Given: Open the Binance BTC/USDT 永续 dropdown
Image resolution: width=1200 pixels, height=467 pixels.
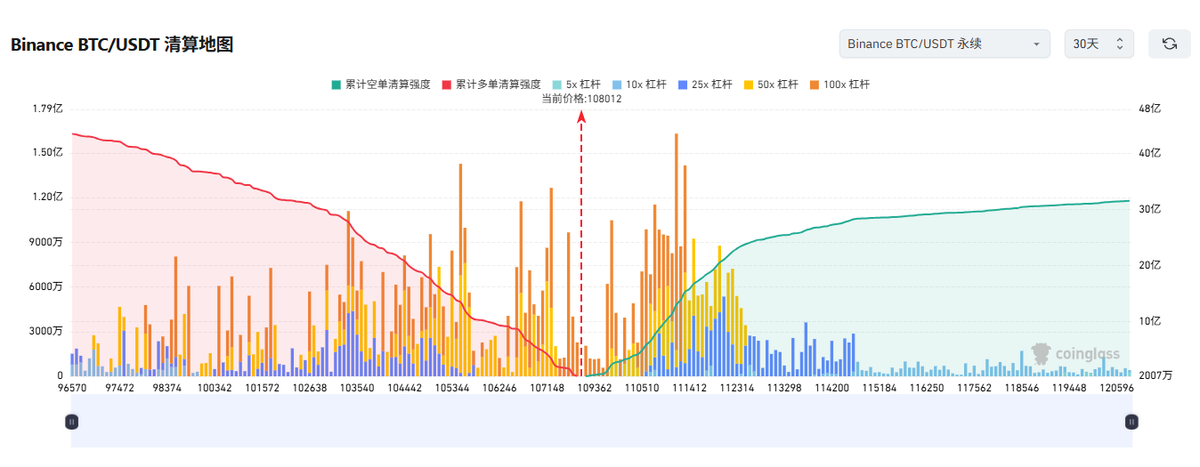Looking at the screenshot, I should [x=944, y=44].
